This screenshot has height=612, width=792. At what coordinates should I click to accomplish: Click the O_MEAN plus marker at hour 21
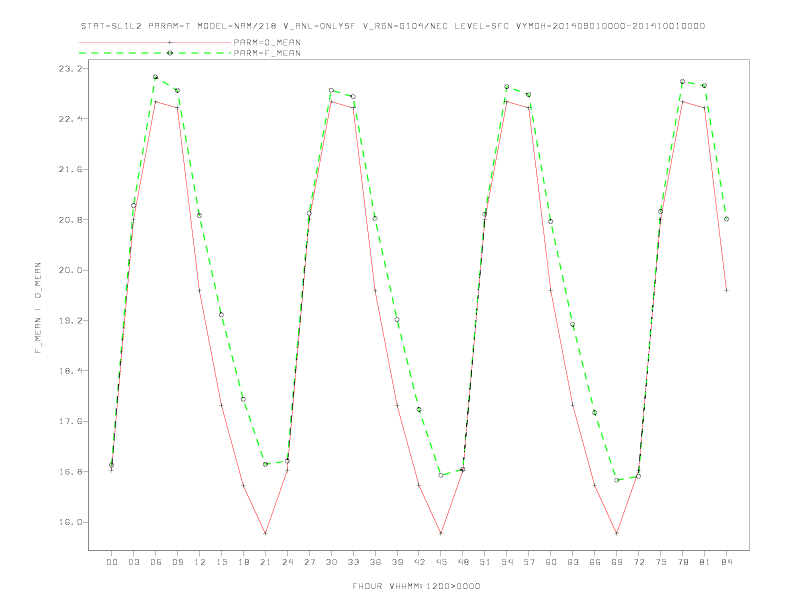tap(265, 533)
